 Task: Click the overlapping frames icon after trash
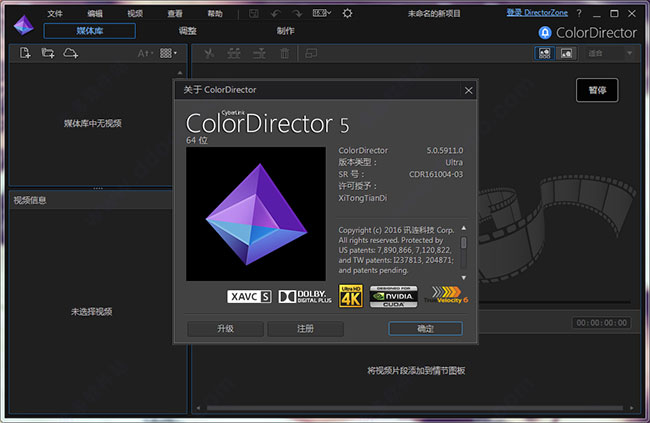point(311,53)
